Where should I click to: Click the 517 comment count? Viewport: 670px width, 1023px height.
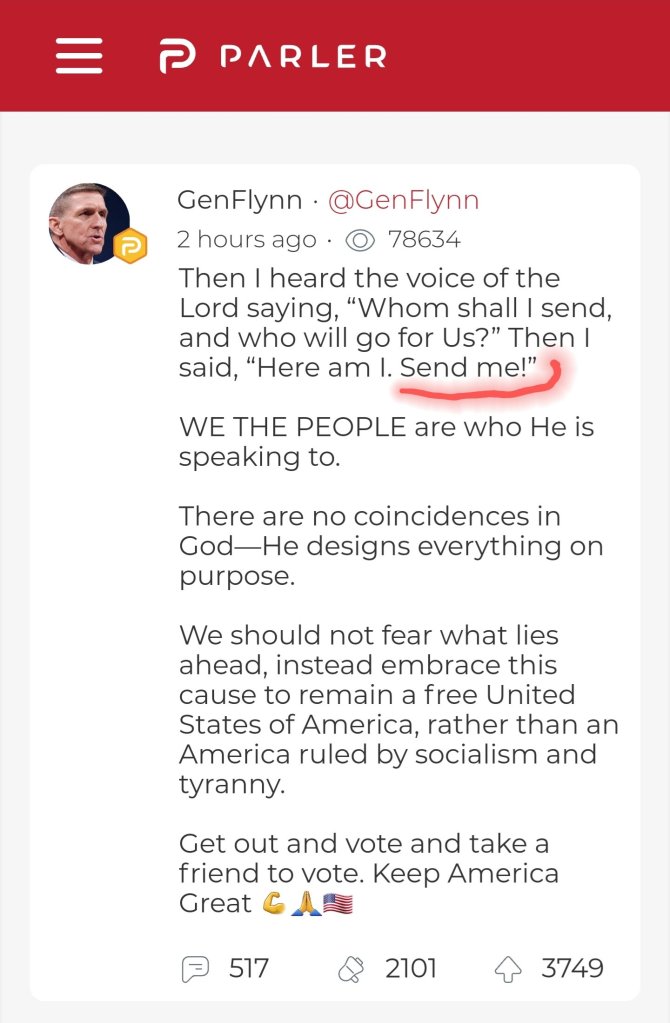click(x=249, y=968)
